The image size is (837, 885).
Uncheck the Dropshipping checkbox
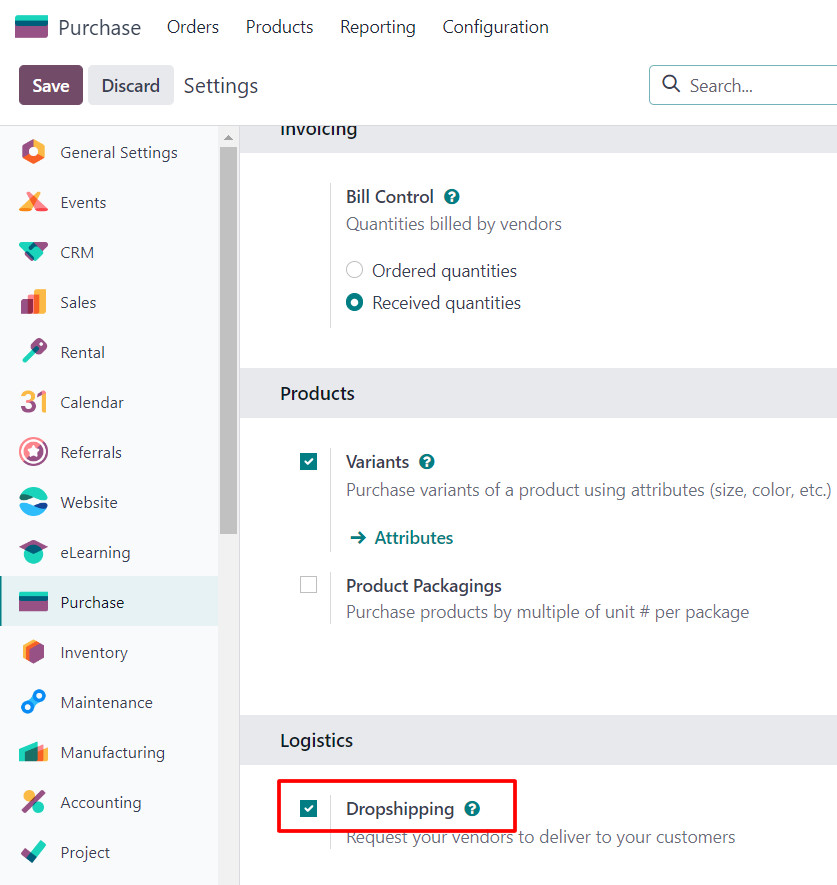pos(308,809)
